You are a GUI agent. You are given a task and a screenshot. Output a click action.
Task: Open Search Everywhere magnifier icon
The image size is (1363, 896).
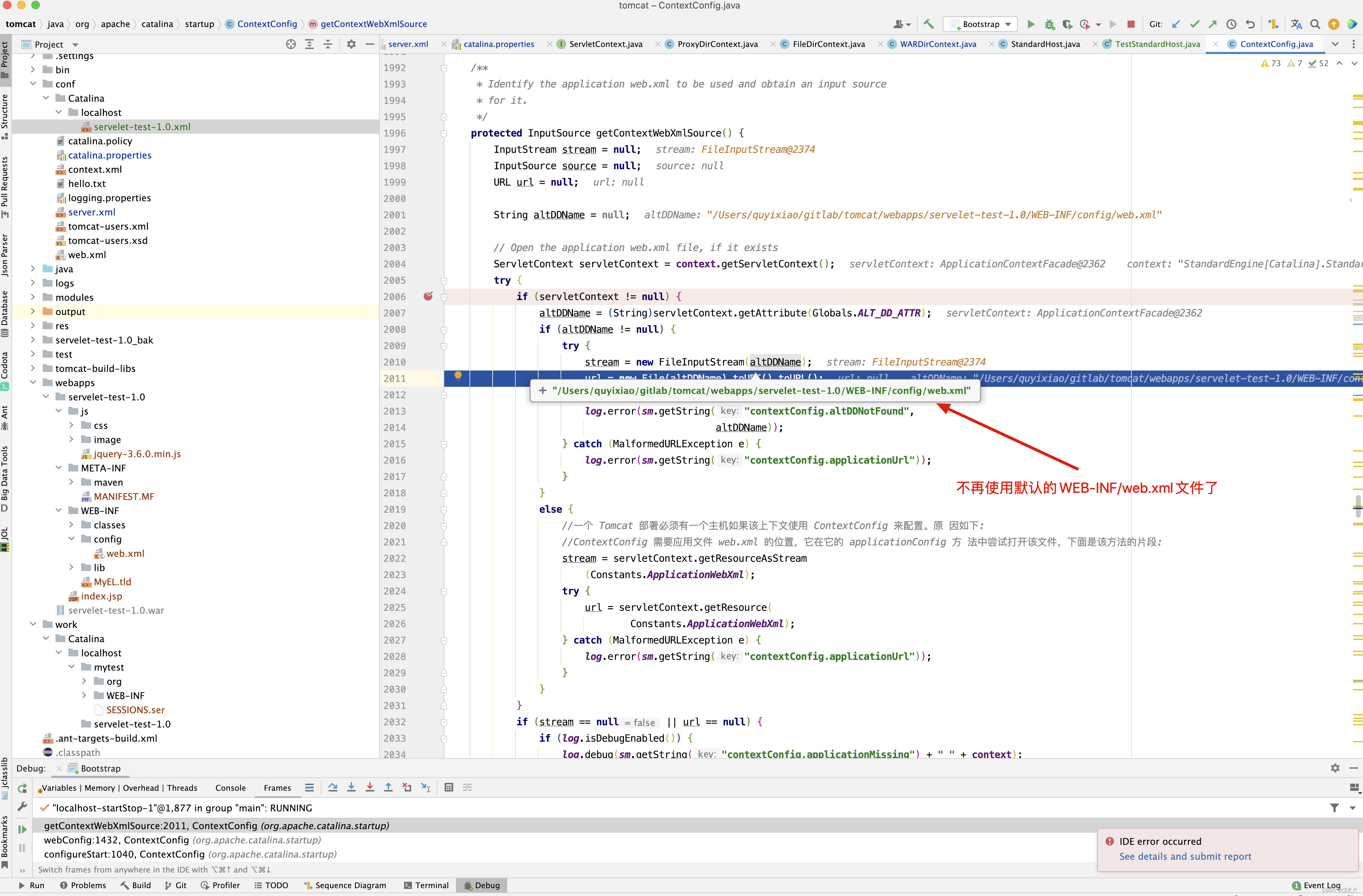(x=1315, y=24)
